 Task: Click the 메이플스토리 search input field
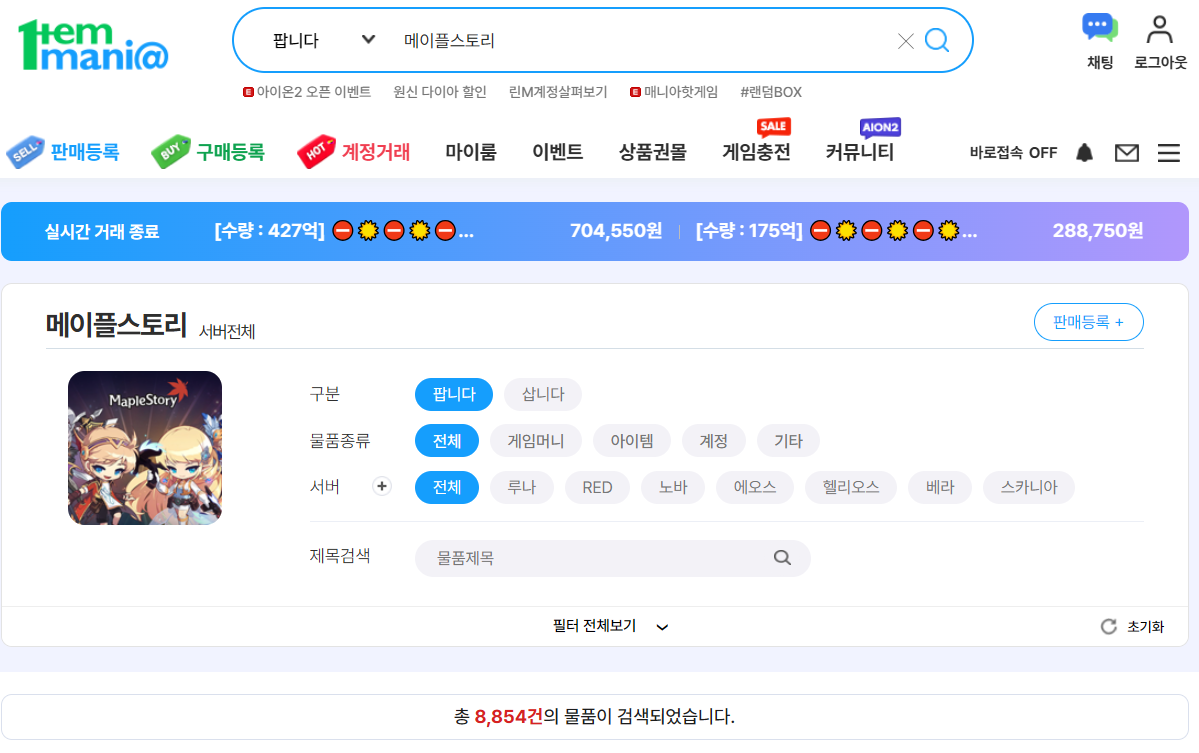[x=642, y=41]
